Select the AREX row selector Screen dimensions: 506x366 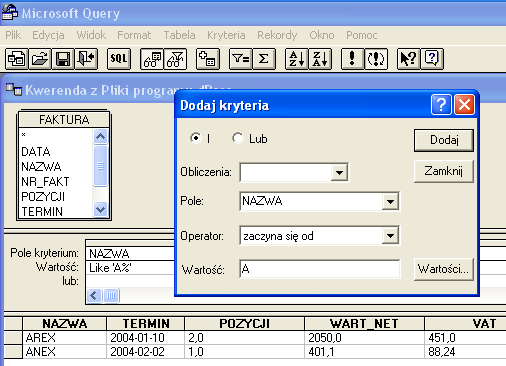(13, 338)
